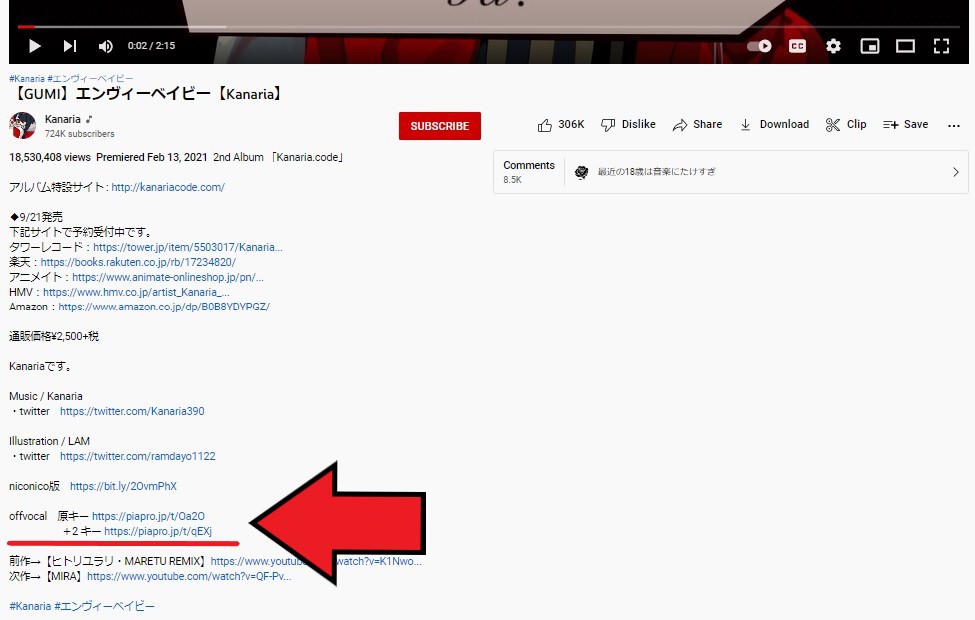Screen dimensions: 975x620
Task: Enter full screen mode
Action: pos(941,46)
